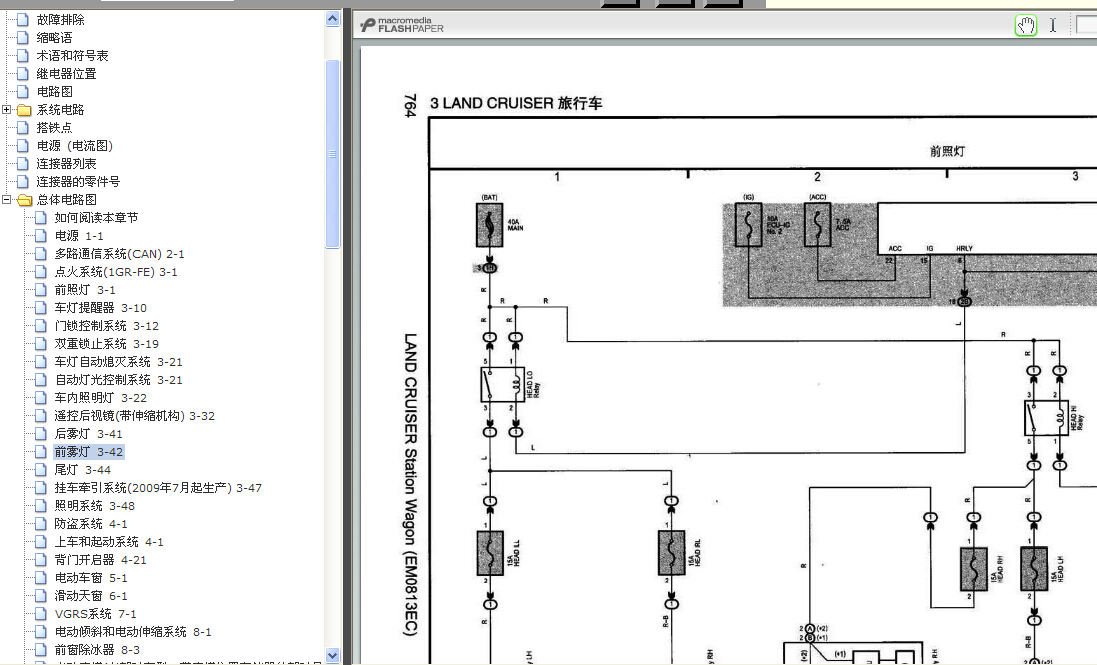1097x665 pixels.
Task: Click the Macromedia FlashPaper logo
Action: click(402, 25)
